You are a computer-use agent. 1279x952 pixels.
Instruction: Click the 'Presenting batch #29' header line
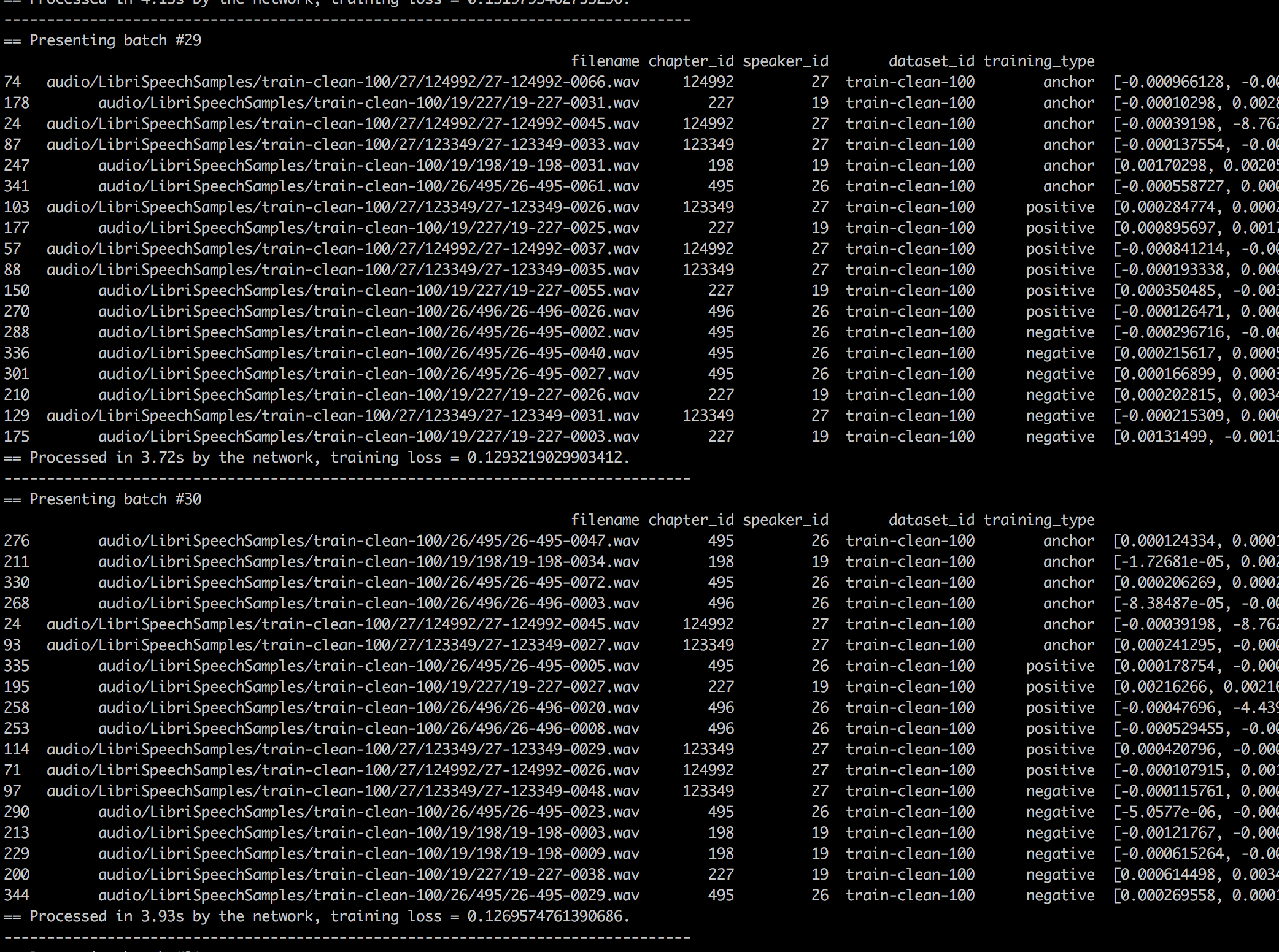tap(115, 40)
